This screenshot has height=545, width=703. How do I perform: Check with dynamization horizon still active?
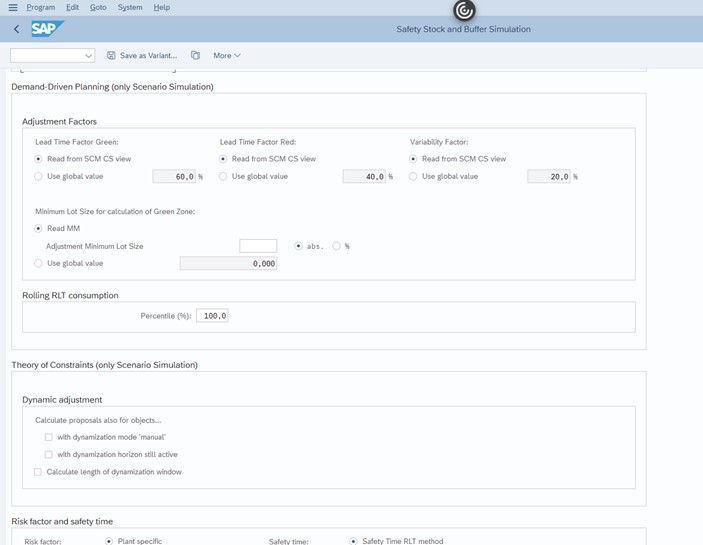[x=48, y=454]
